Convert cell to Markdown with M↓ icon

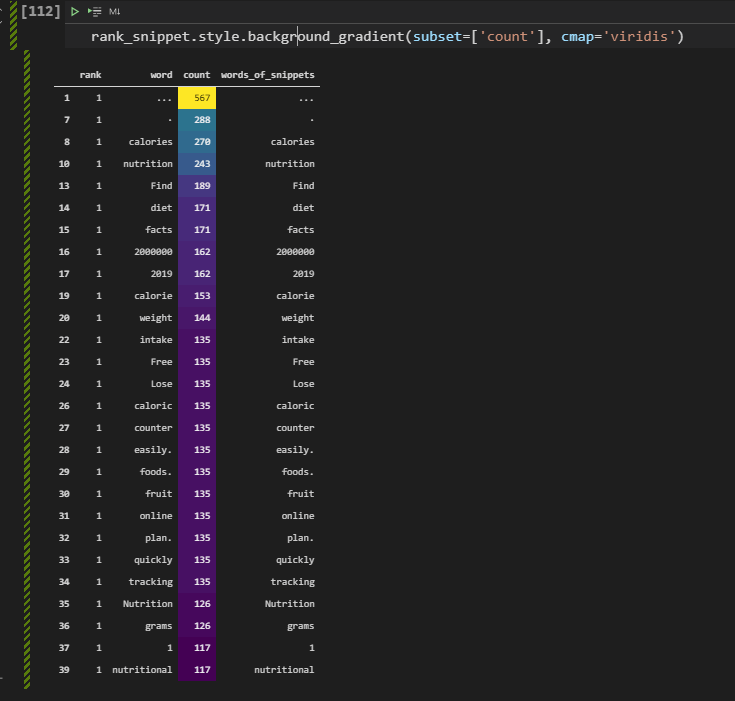[x=114, y=11]
